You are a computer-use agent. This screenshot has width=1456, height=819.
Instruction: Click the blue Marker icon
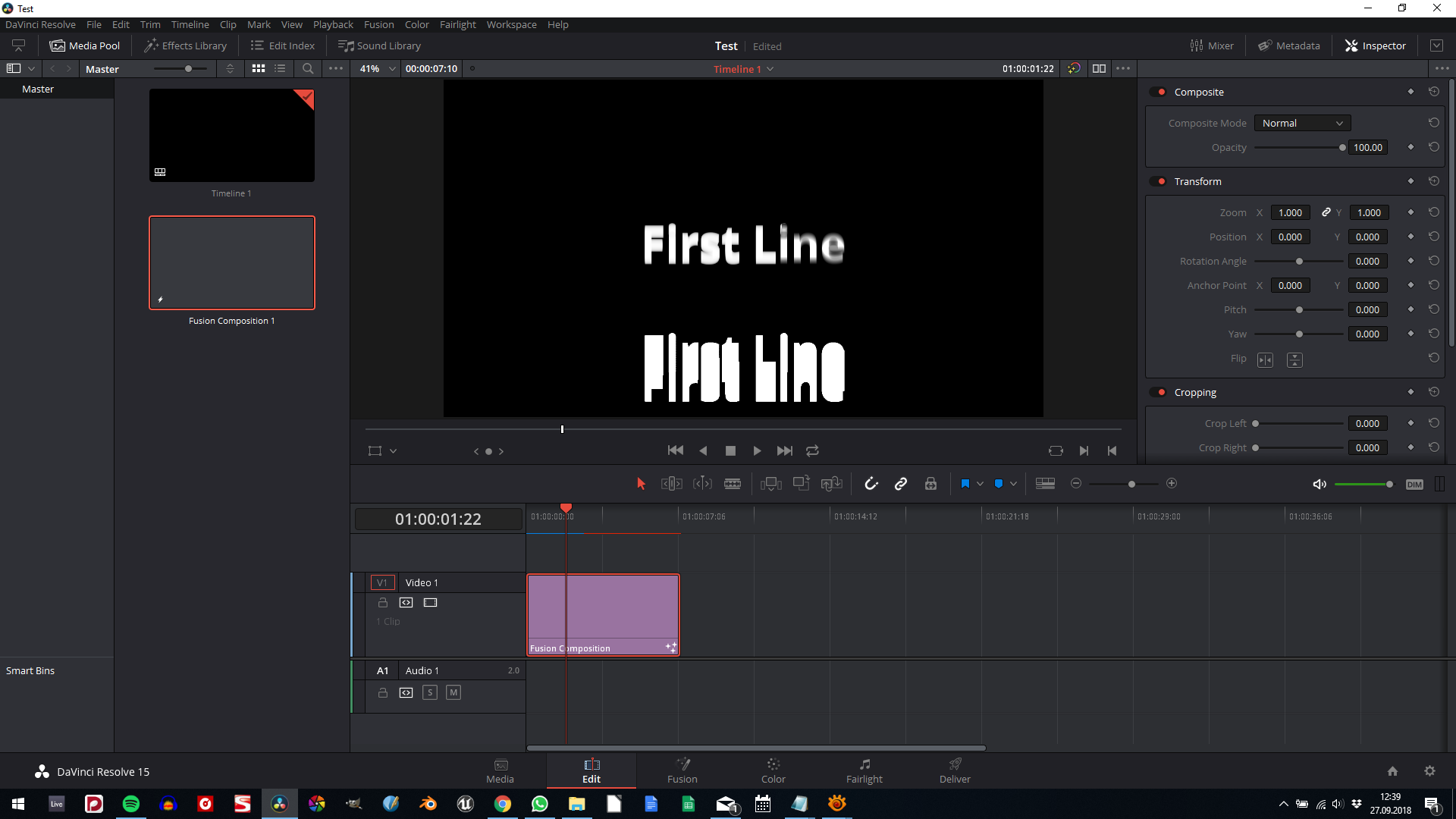pos(998,484)
